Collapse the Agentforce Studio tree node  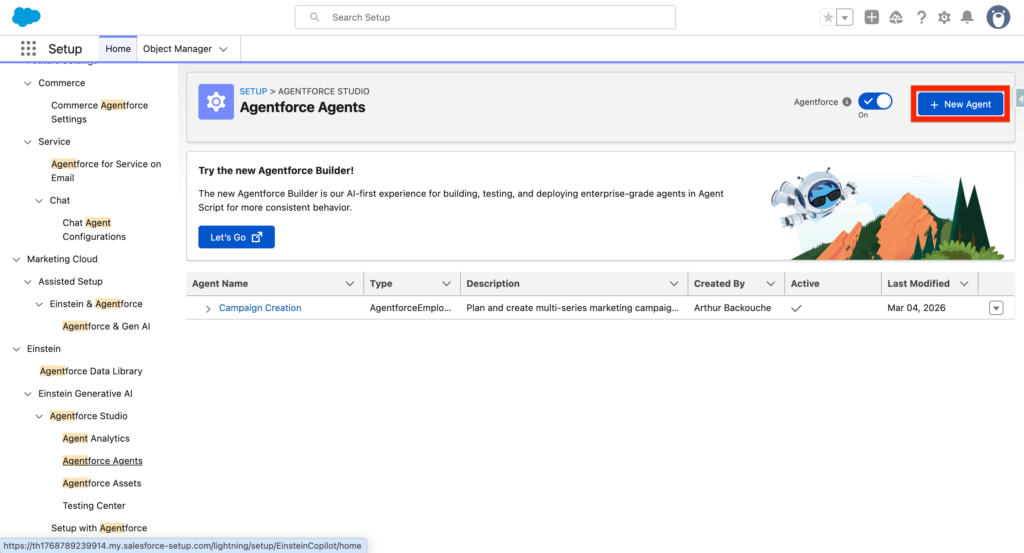39,416
